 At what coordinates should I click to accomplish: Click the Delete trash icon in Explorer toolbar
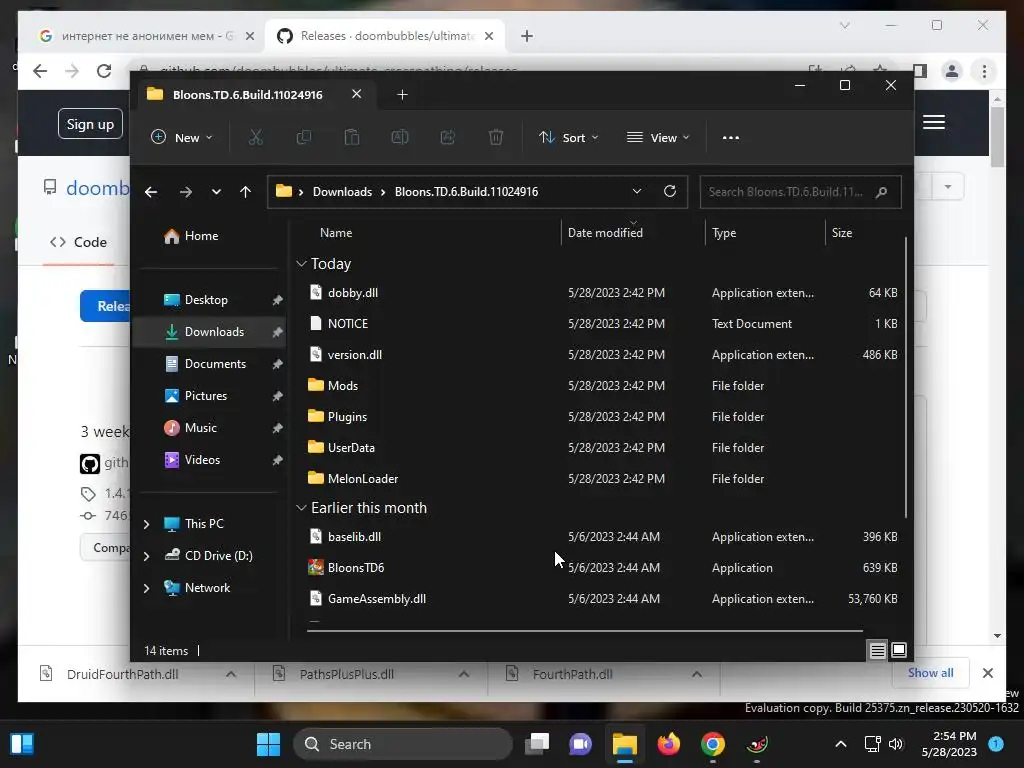click(496, 137)
